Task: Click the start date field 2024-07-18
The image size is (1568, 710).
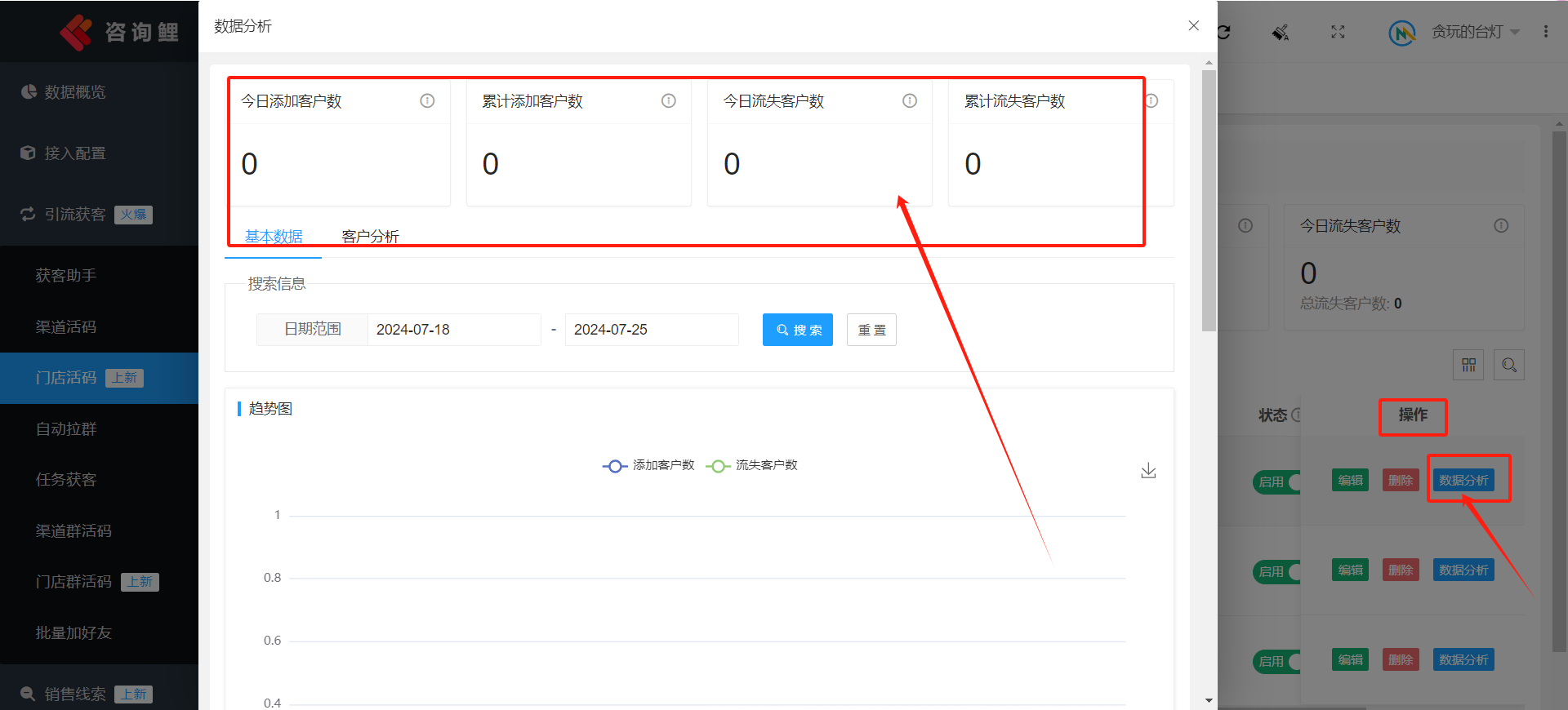Action: click(x=454, y=330)
